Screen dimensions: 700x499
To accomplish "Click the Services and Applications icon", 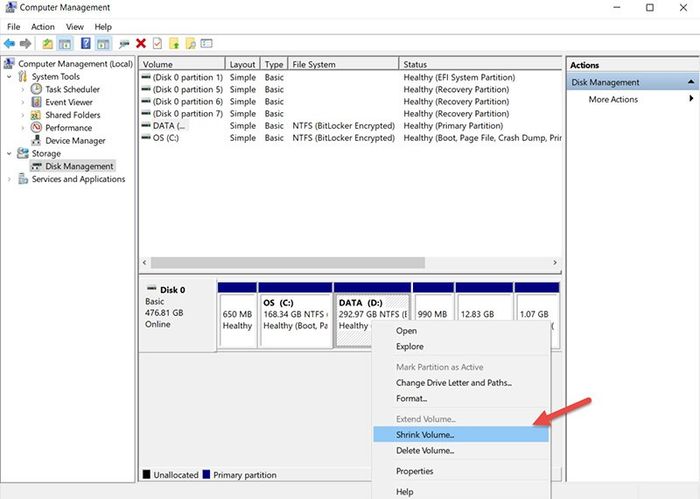I will (x=23, y=179).
